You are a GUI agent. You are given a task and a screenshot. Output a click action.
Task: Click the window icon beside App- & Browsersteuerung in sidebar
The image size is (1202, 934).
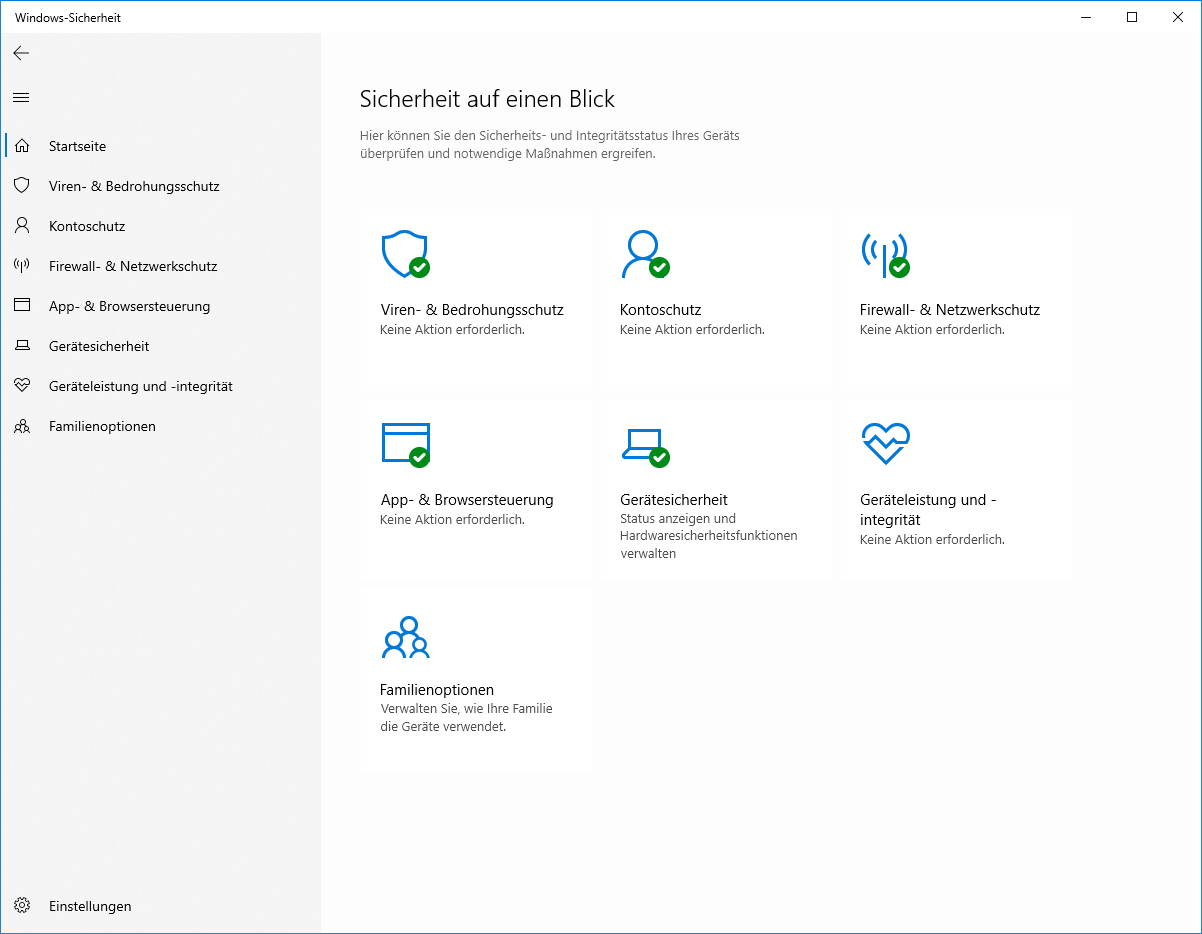[x=22, y=306]
